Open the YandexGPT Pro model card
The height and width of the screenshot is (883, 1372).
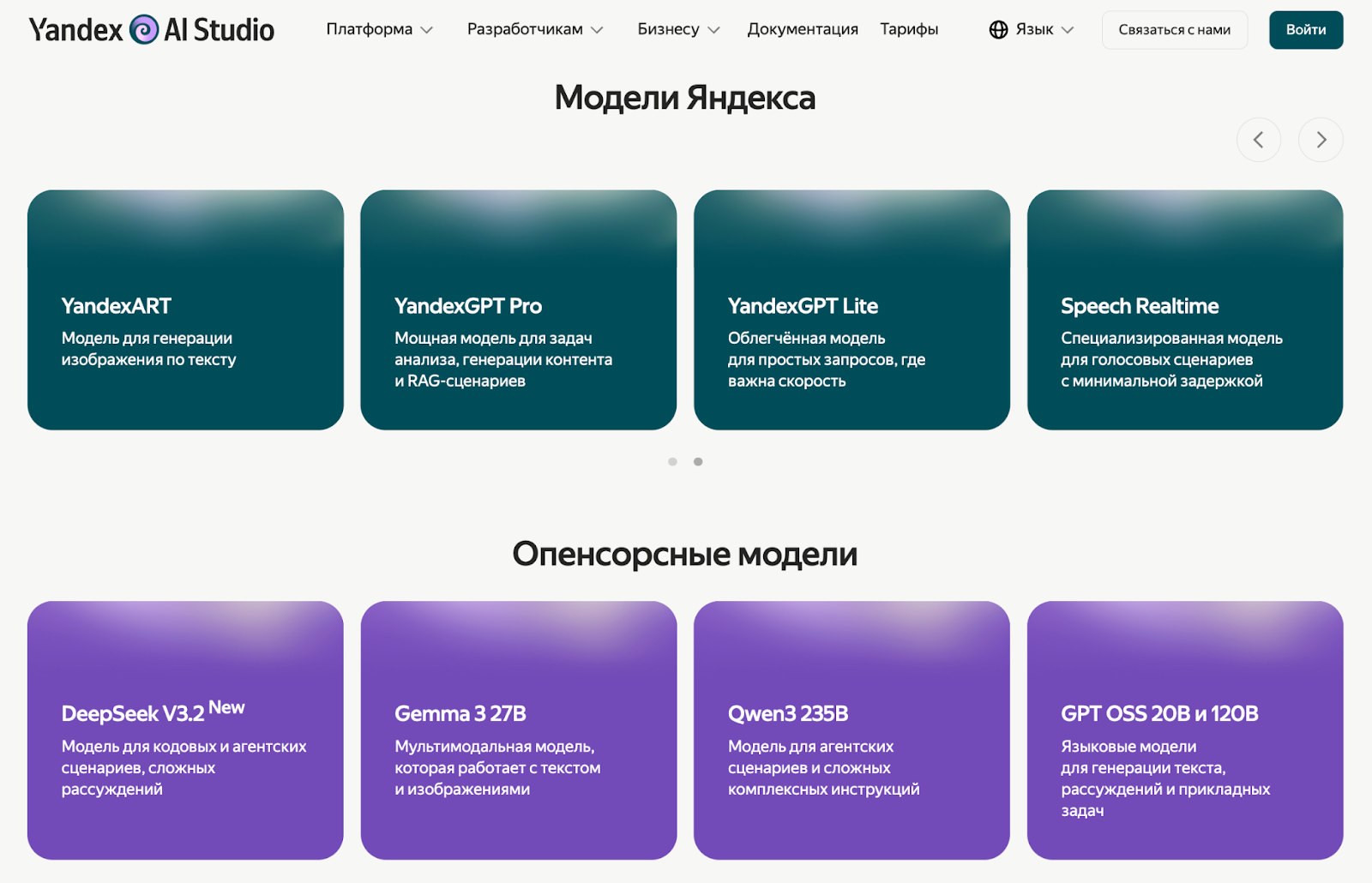(518, 309)
